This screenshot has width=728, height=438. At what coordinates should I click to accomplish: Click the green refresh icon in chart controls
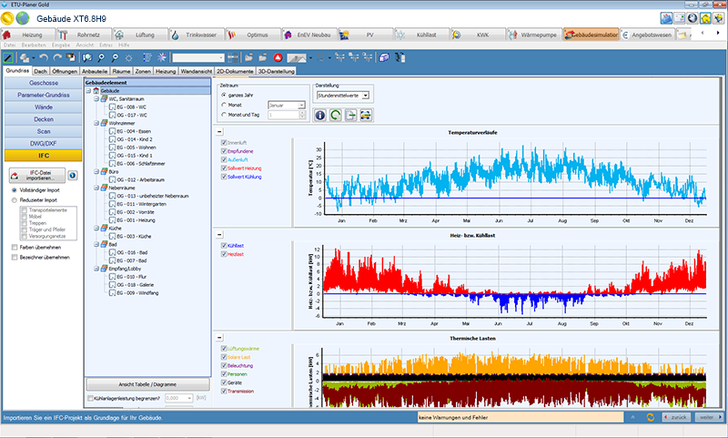click(336, 115)
